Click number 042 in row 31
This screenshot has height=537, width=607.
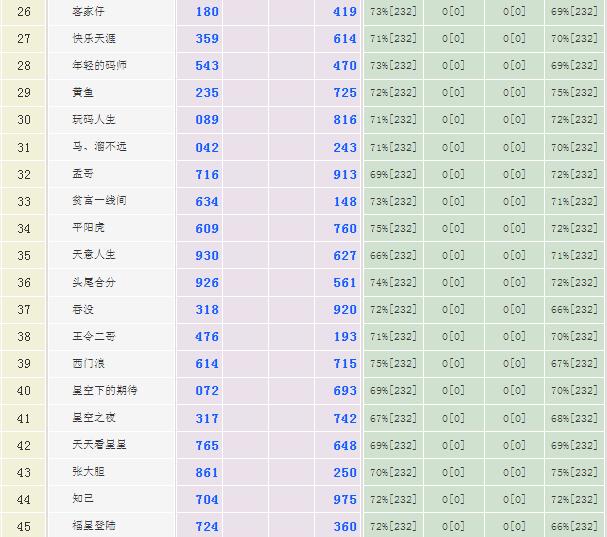pos(207,148)
